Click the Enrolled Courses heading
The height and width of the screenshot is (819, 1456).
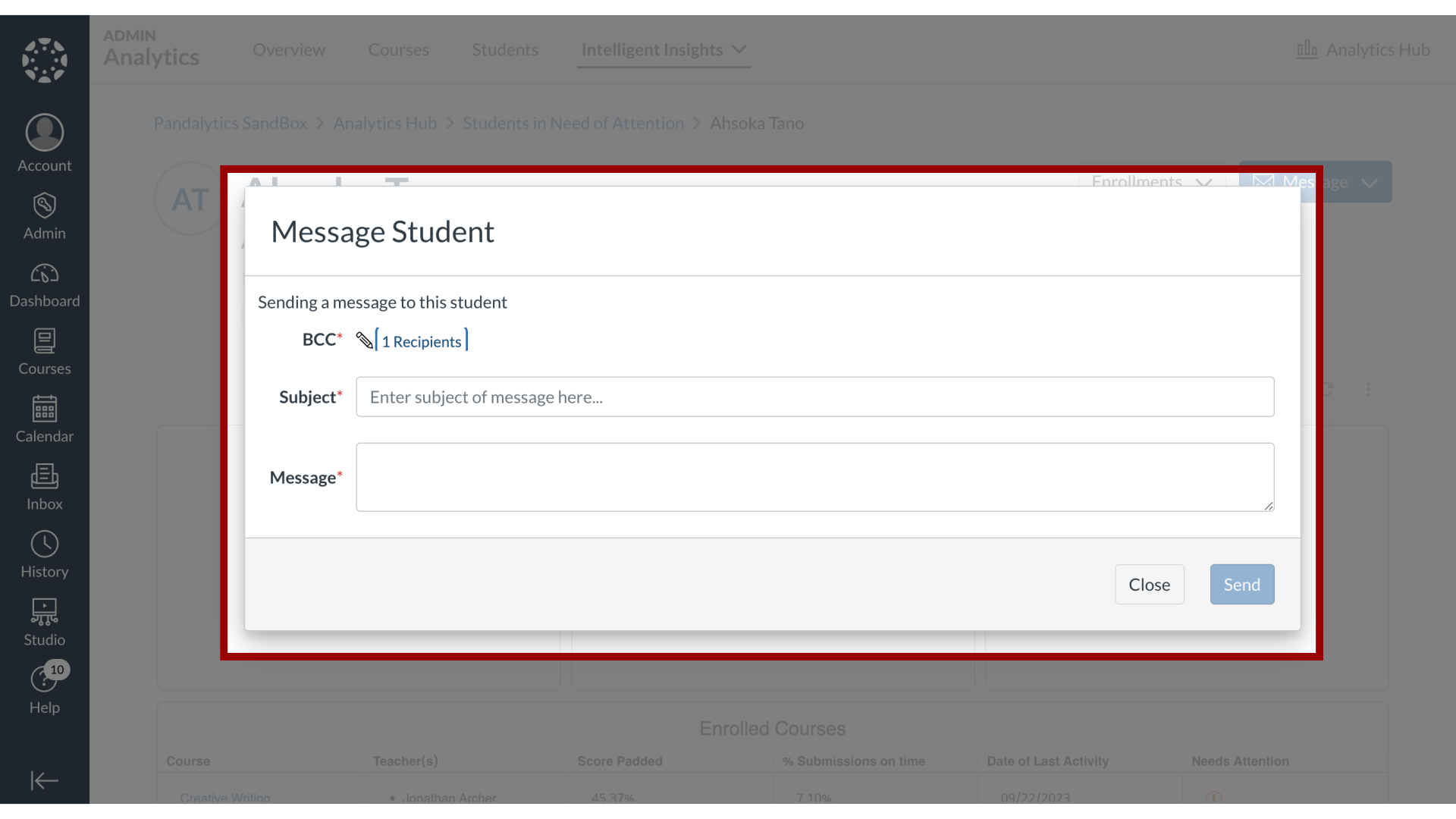[x=773, y=729]
